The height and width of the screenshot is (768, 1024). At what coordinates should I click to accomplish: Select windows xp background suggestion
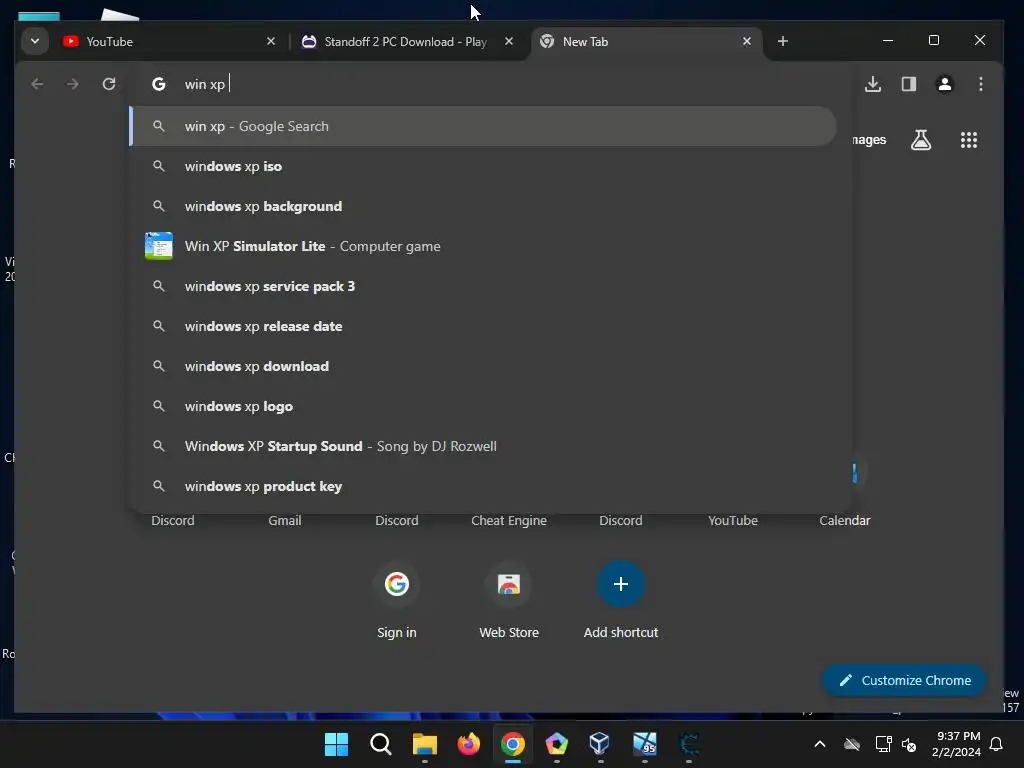pos(483,206)
